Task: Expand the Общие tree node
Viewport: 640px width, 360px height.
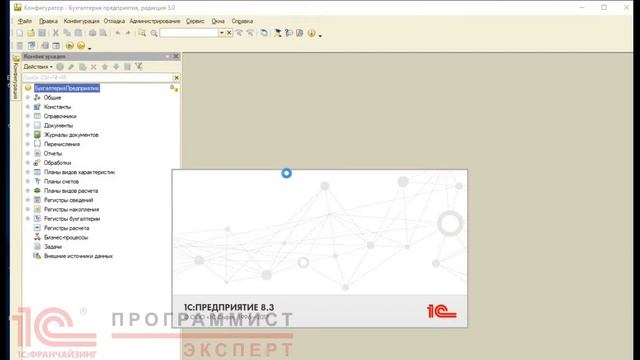Action: [x=28, y=98]
